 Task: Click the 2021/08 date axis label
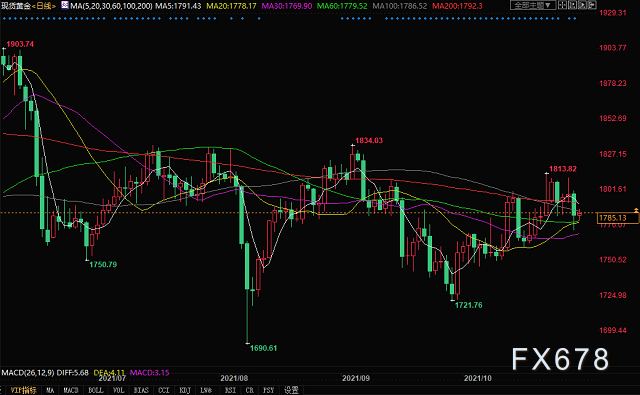(234, 378)
